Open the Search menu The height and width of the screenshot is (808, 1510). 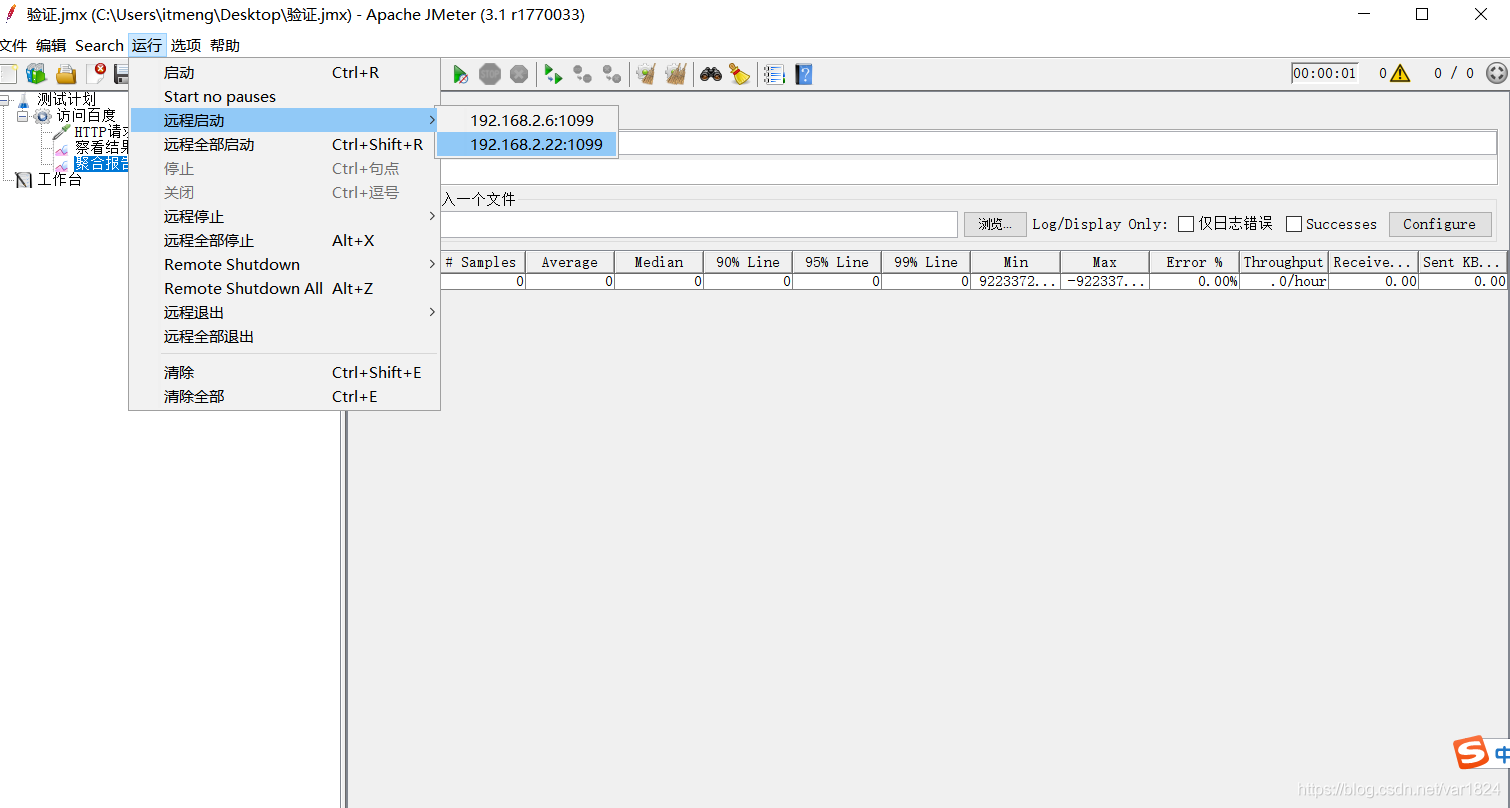tap(99, 45)
